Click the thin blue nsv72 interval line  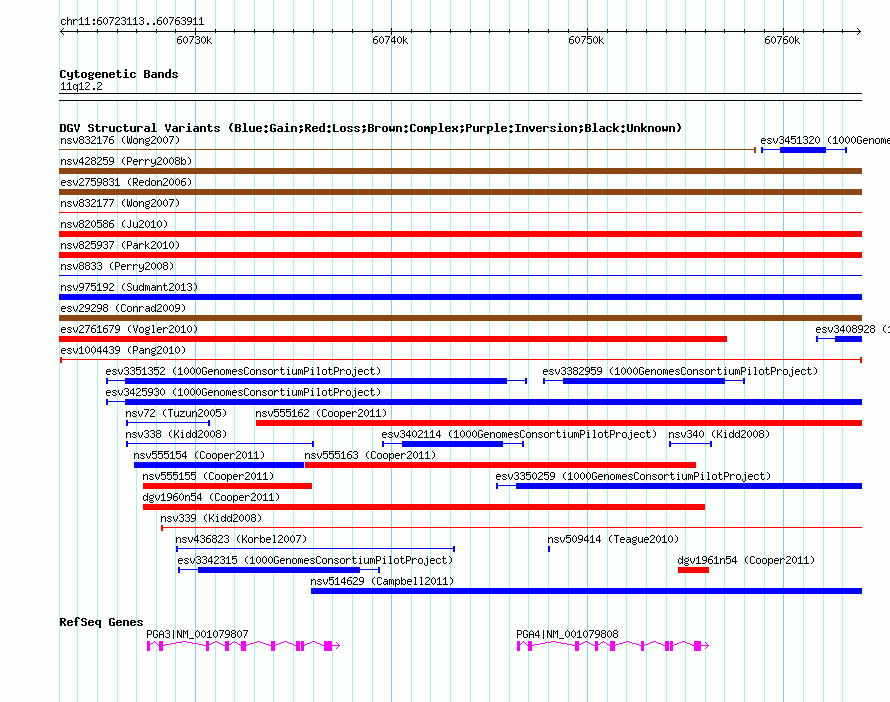pyautogui.click(x=168, y=423)
